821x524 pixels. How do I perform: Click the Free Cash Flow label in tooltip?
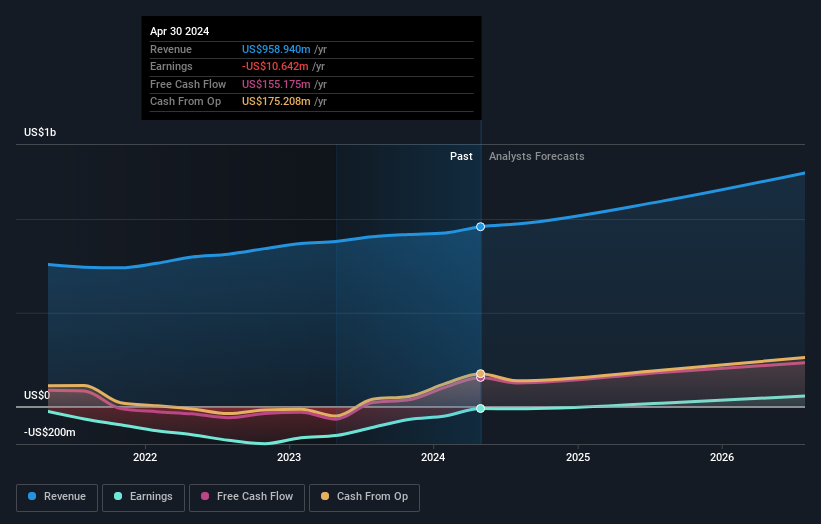click(x=188, y=84)
